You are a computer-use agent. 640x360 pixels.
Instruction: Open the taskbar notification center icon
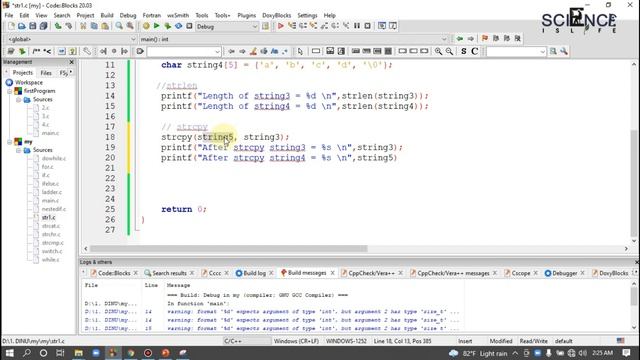[x=626, y=353]
